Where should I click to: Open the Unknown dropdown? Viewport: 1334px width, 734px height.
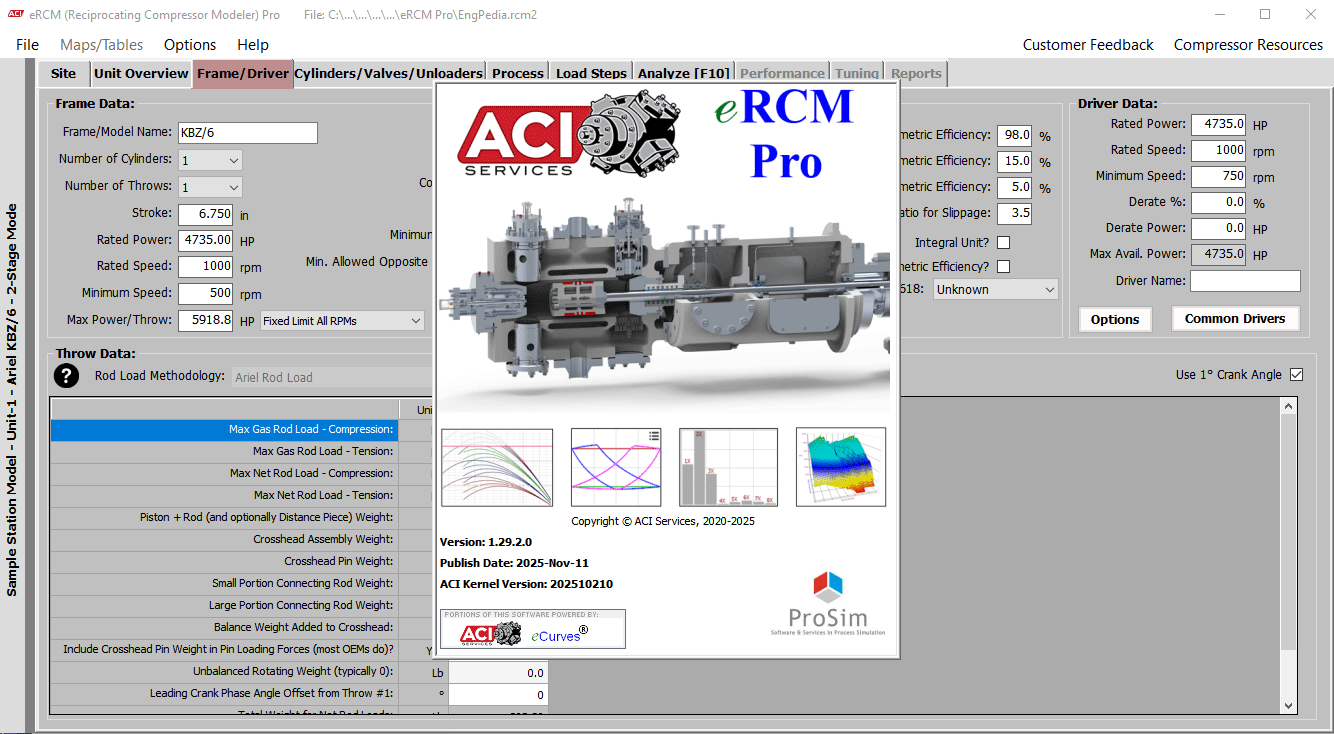click(x=995, y=289)
